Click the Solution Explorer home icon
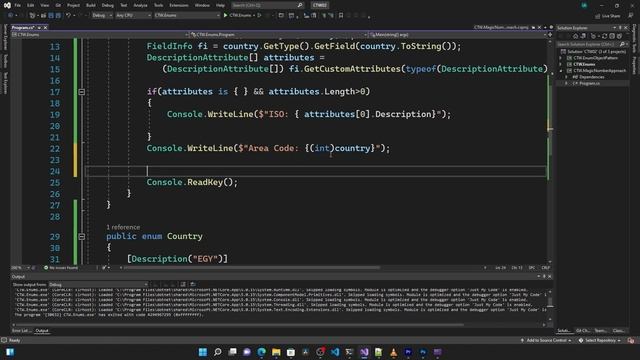The image size is (640, 360). pos(576,36)
